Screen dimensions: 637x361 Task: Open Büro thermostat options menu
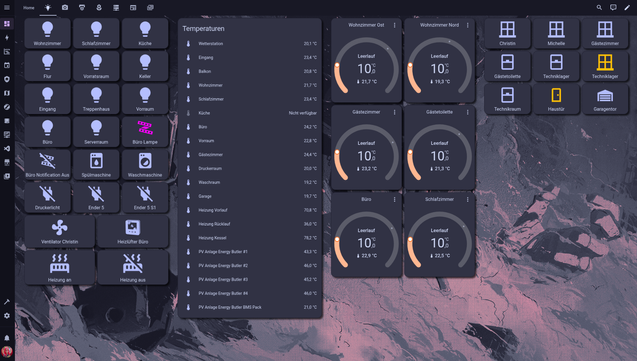pyautogui.click(x=394, y=199)
